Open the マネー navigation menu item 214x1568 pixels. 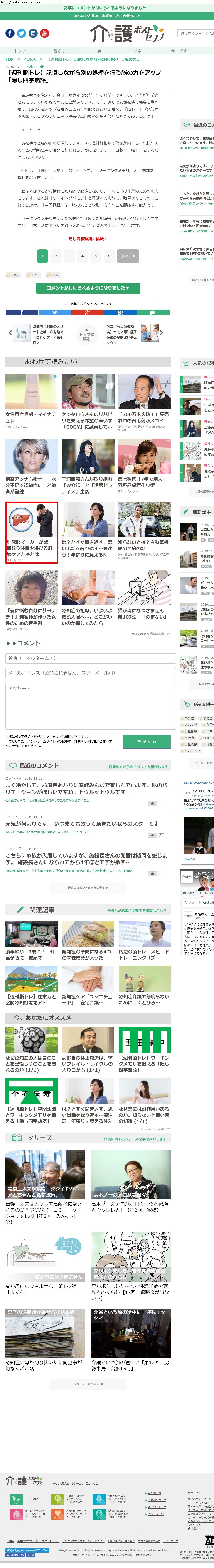[x=139, y=51]
